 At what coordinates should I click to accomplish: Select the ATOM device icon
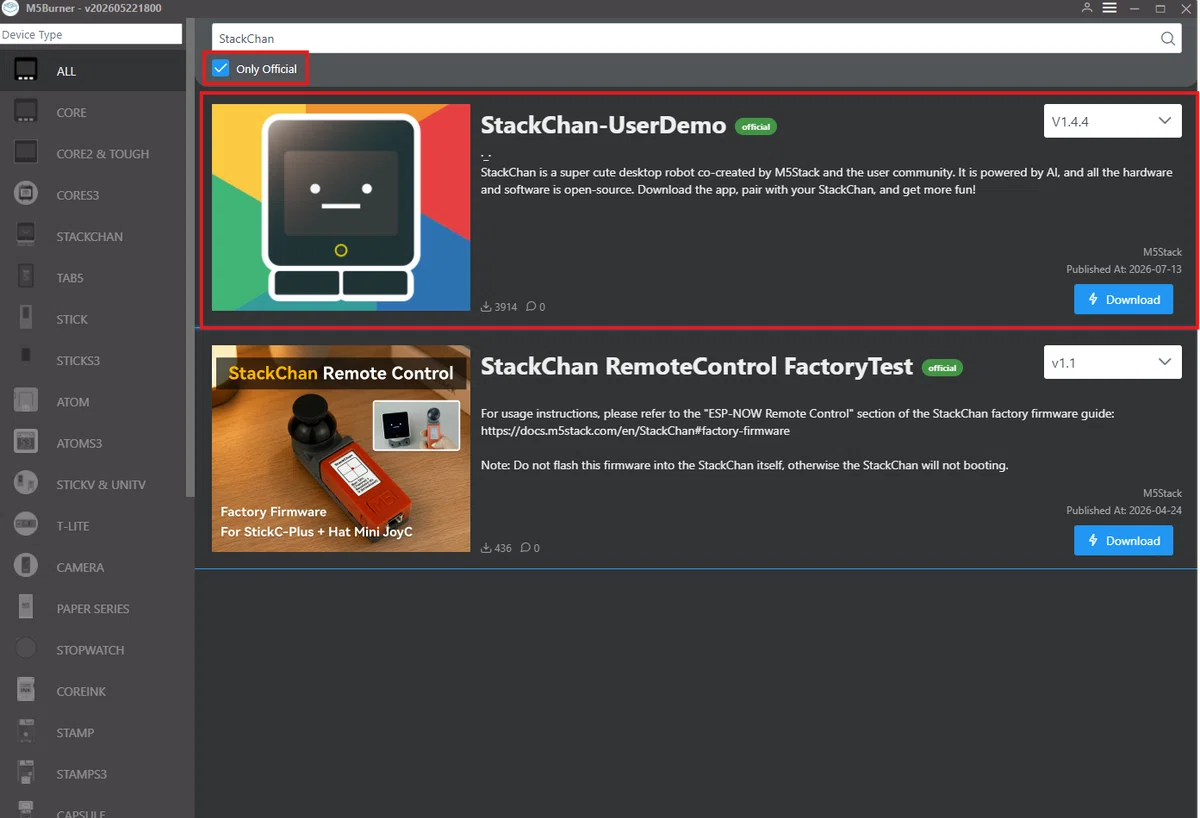(26, 401)
